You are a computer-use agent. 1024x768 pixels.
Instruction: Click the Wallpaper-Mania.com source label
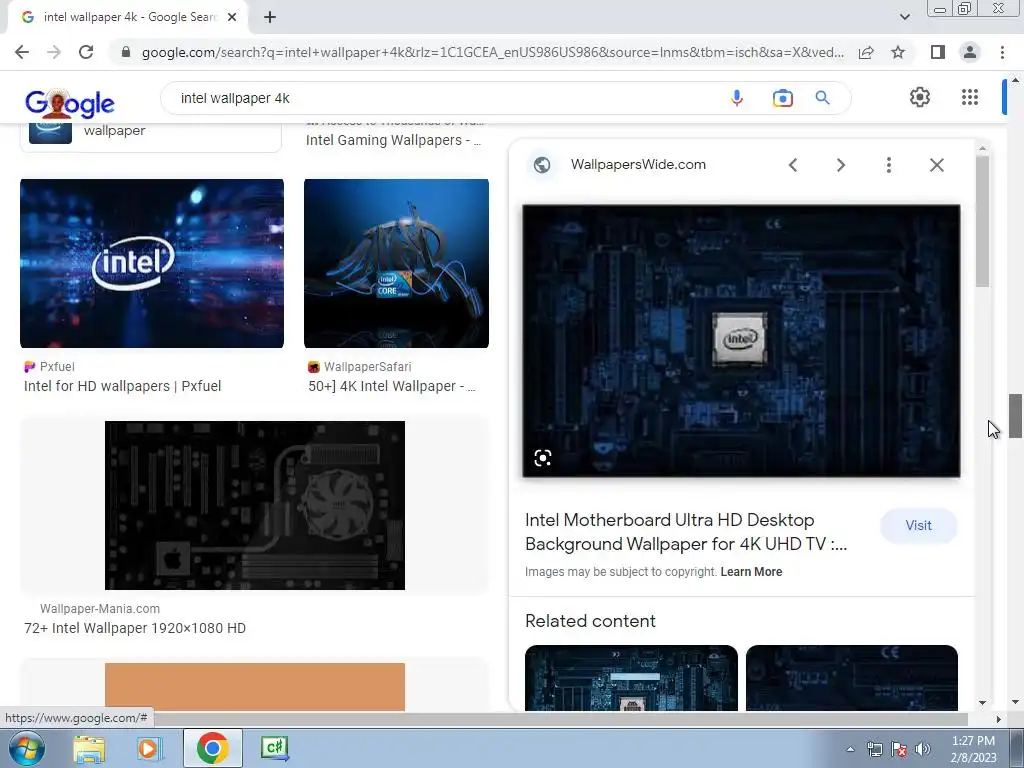point(100,609)
